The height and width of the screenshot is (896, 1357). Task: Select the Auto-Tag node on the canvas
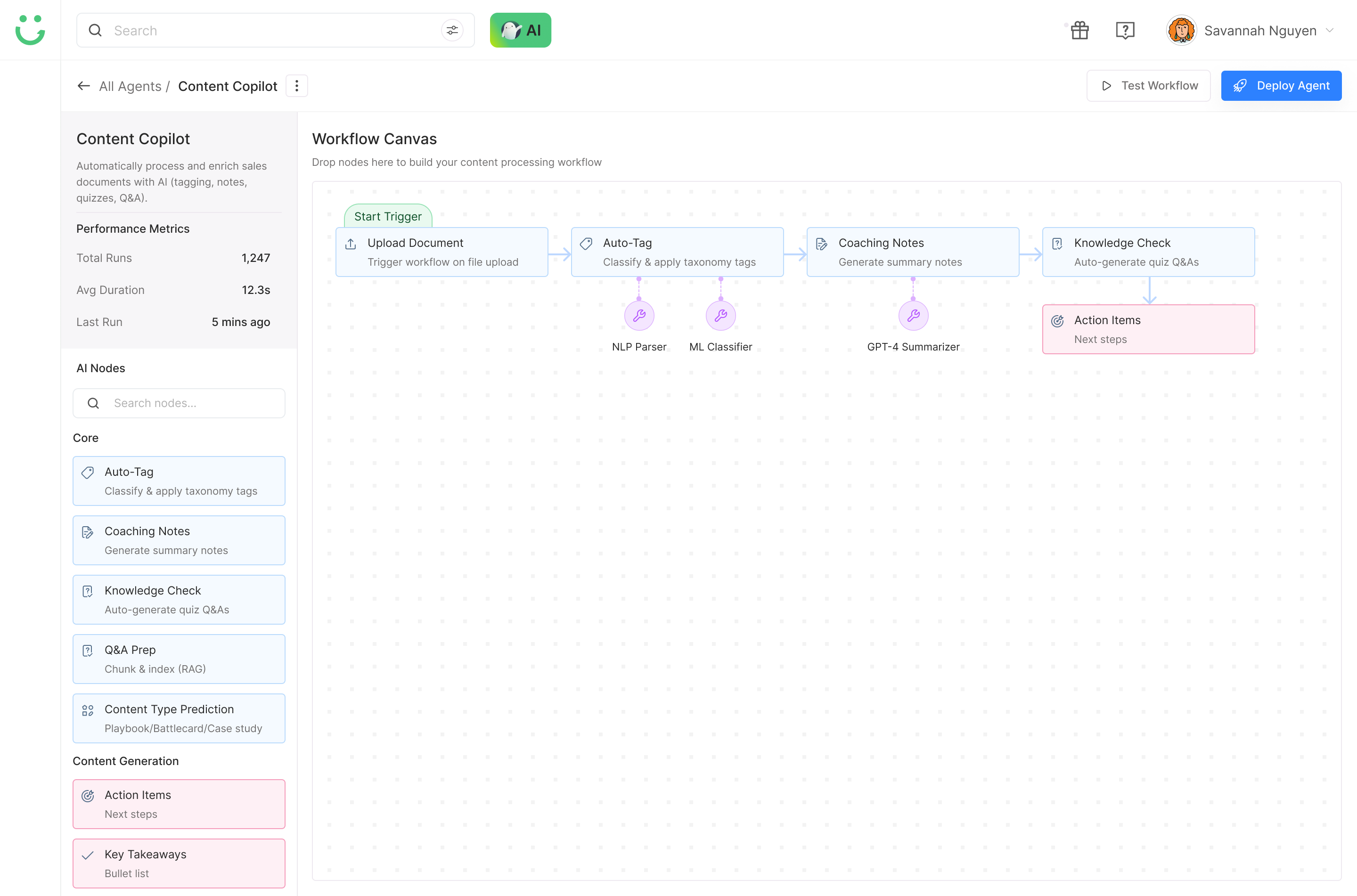tap(677, 252)
